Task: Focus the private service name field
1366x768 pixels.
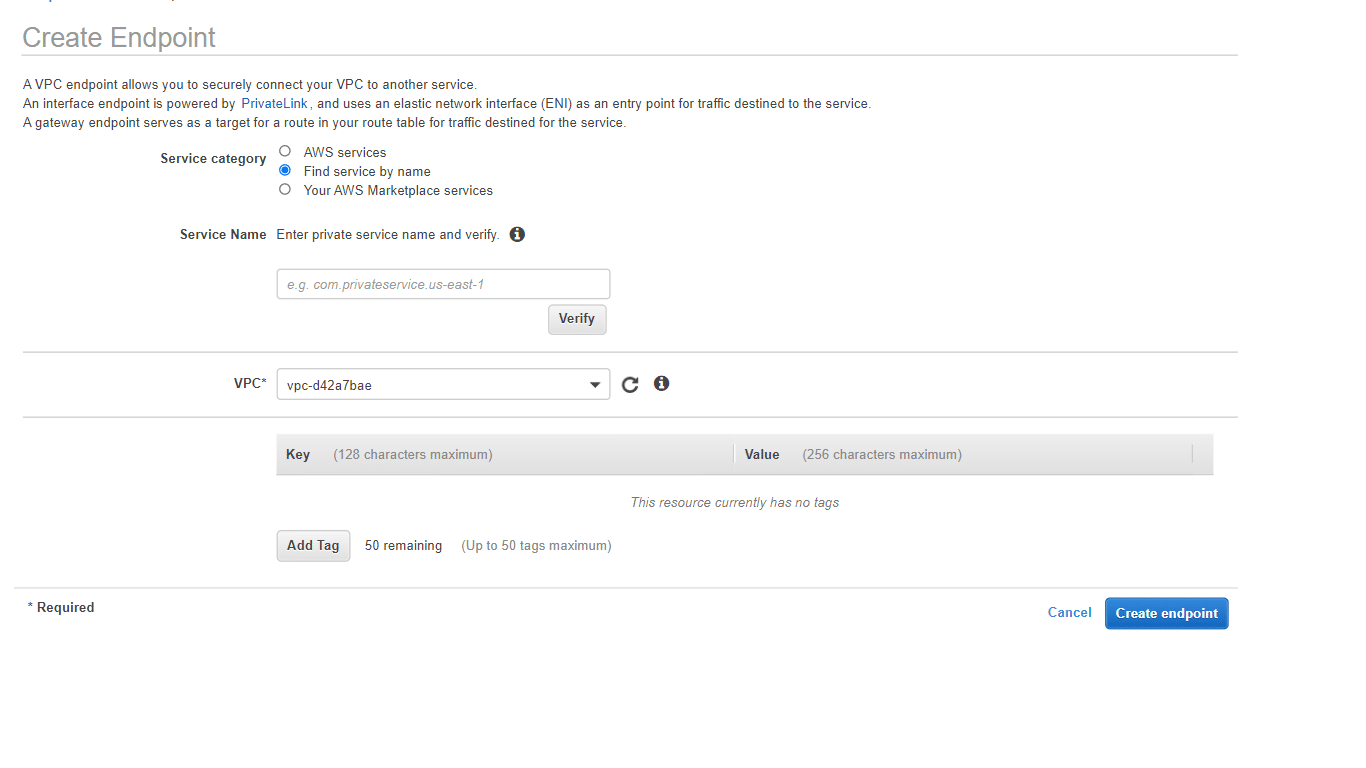Action: coord(443,284)
